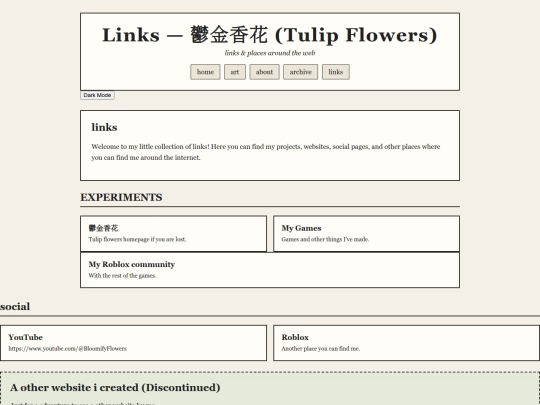
Task: Click the youtube.com/@BloomifyFlowers URL text
Action: tap(68, 349)
